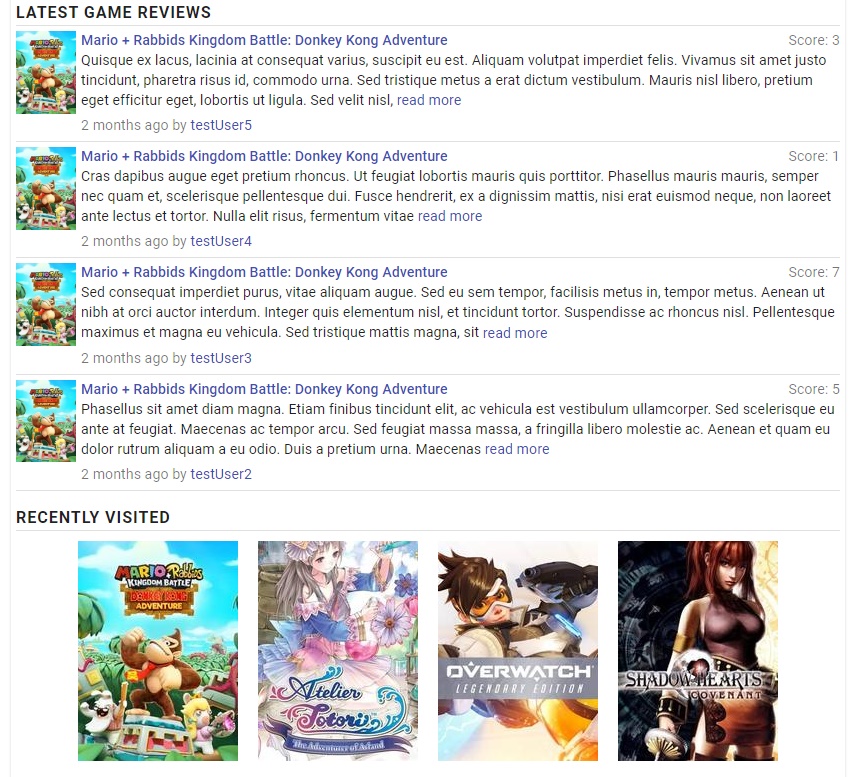Open game title link in testUser4's review

pos(264,156)
